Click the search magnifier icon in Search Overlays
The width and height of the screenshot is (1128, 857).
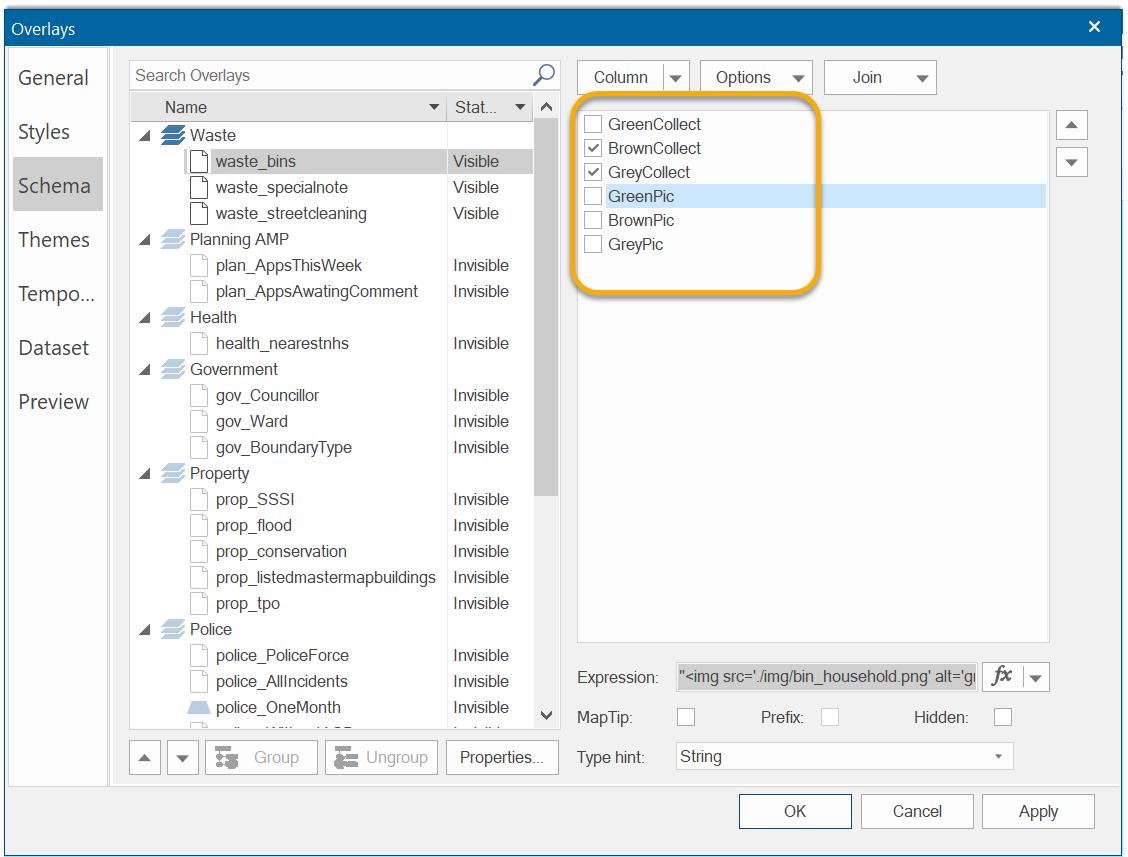click(x=543, y=75)
